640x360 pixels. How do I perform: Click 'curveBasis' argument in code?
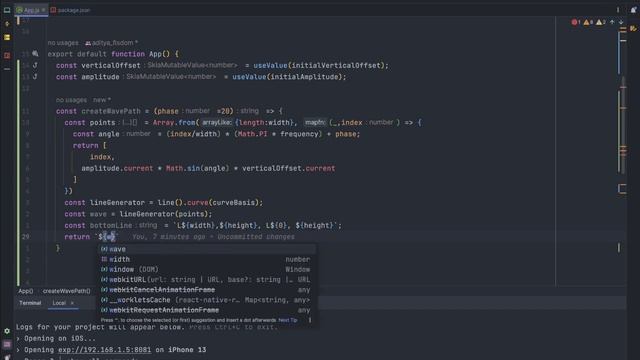click(x=233, y=202)
